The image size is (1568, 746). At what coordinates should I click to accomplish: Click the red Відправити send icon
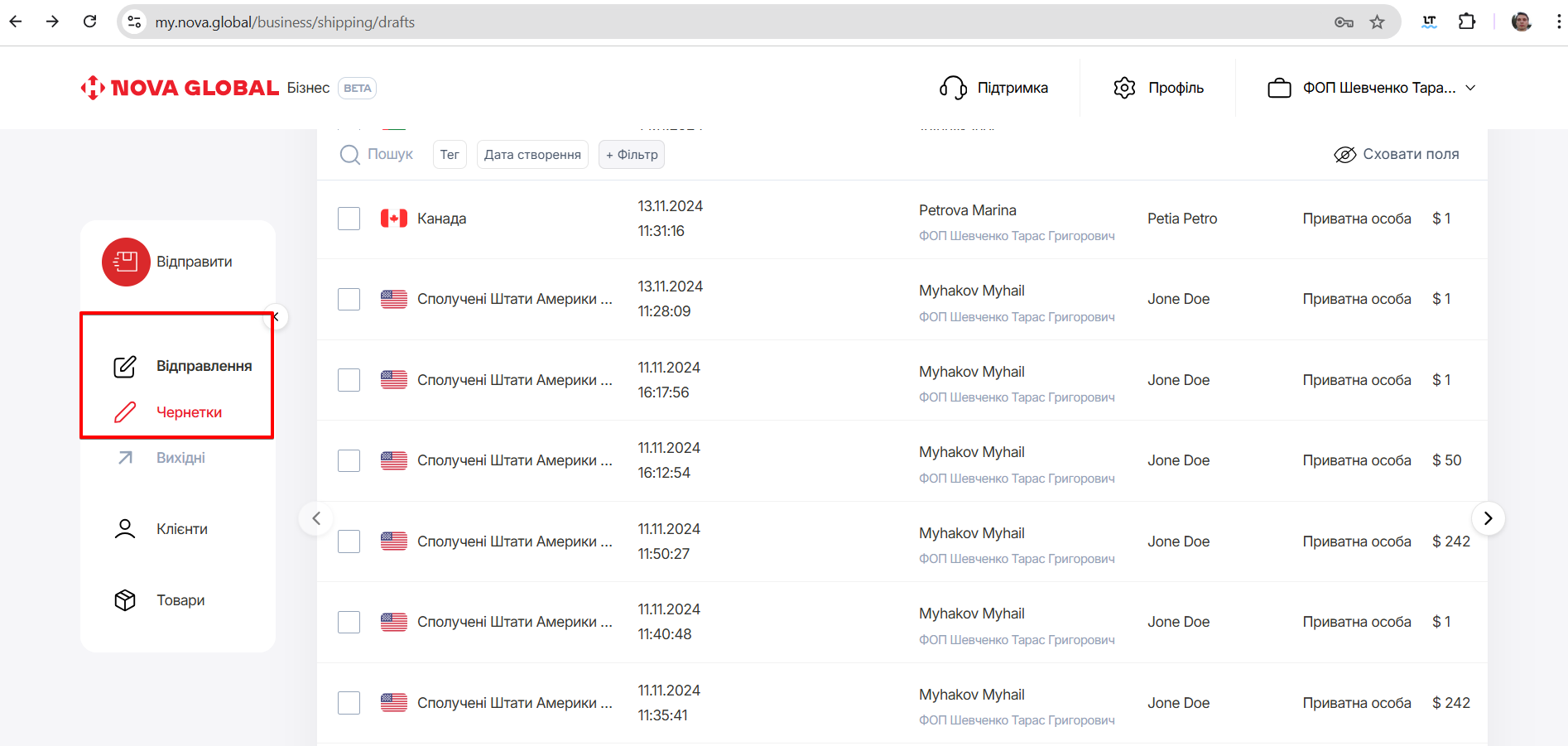(x=126, y=262)
